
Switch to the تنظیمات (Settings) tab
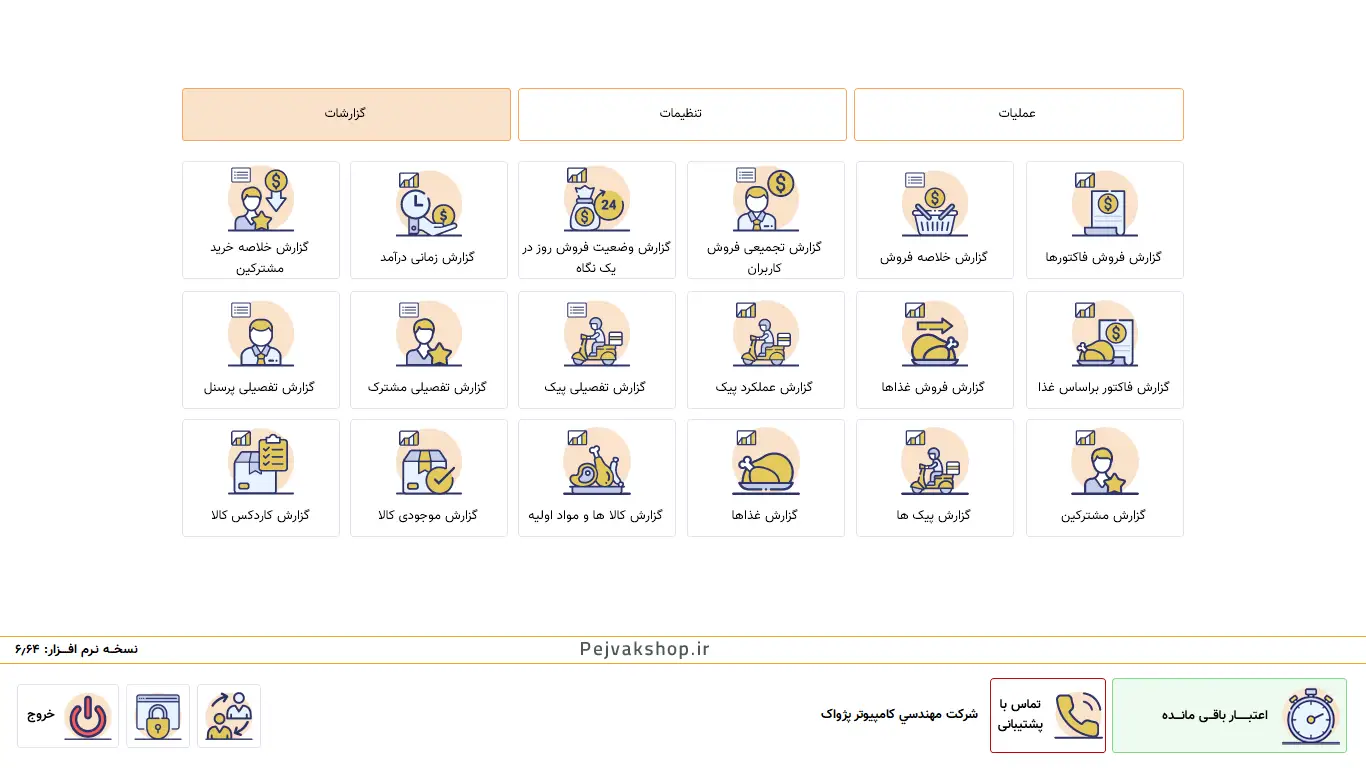pyautogui.click(x=681, y=114)
